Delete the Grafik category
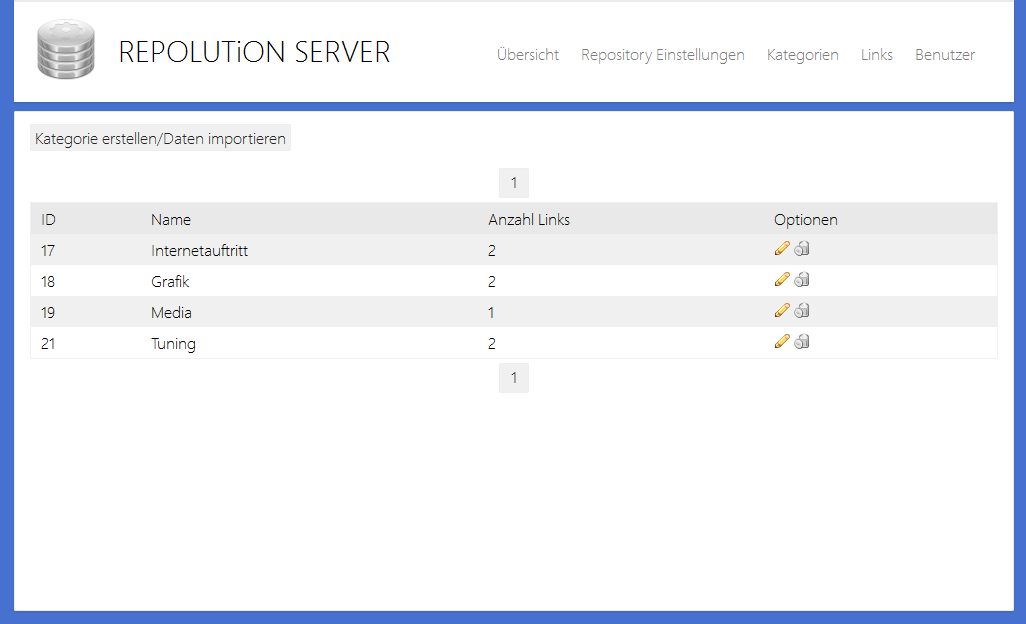Image resolution: width=1026 pixels, height=624 pixels. coord(801,279)
